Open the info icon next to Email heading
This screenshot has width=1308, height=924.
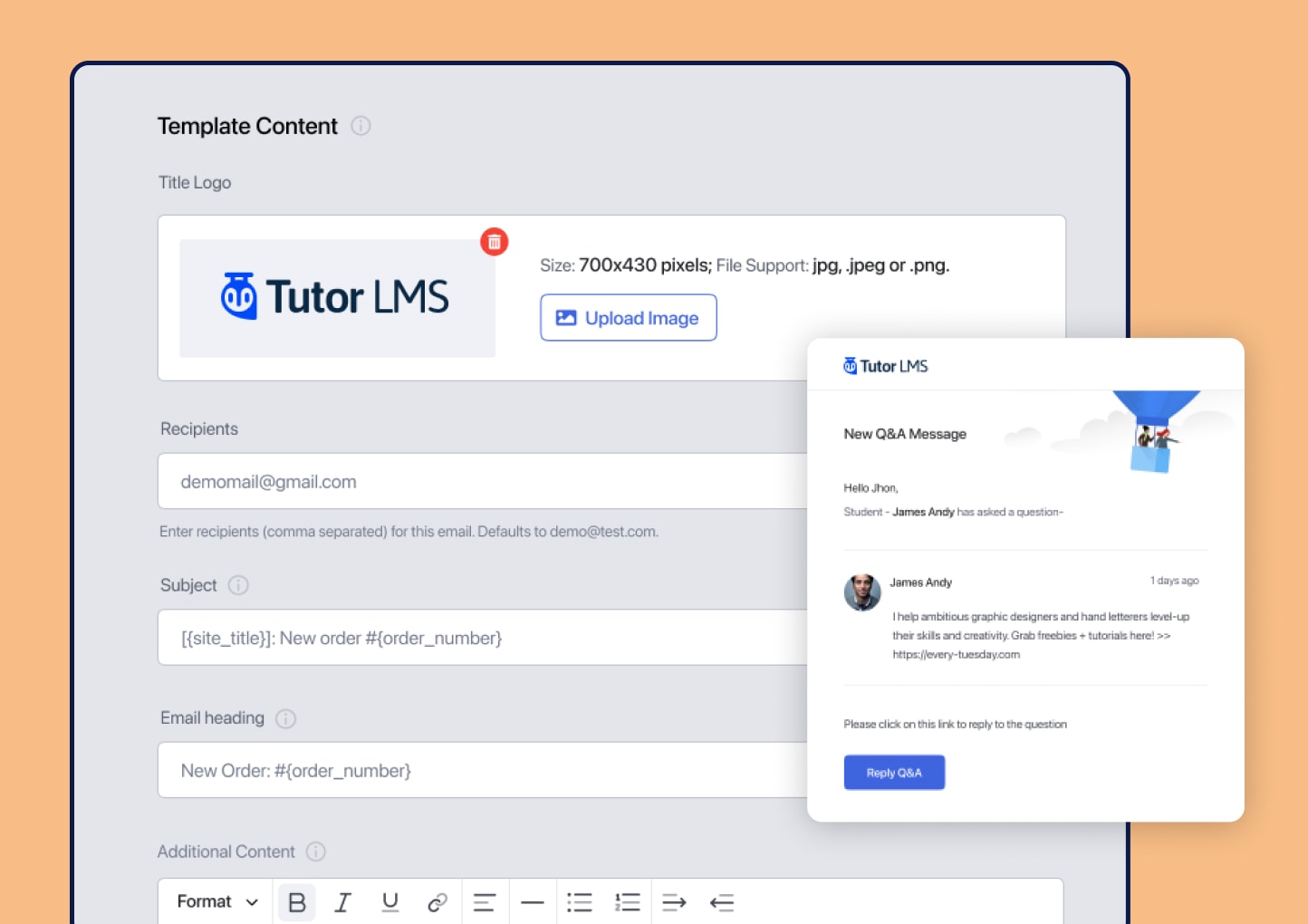coord(285,718)
